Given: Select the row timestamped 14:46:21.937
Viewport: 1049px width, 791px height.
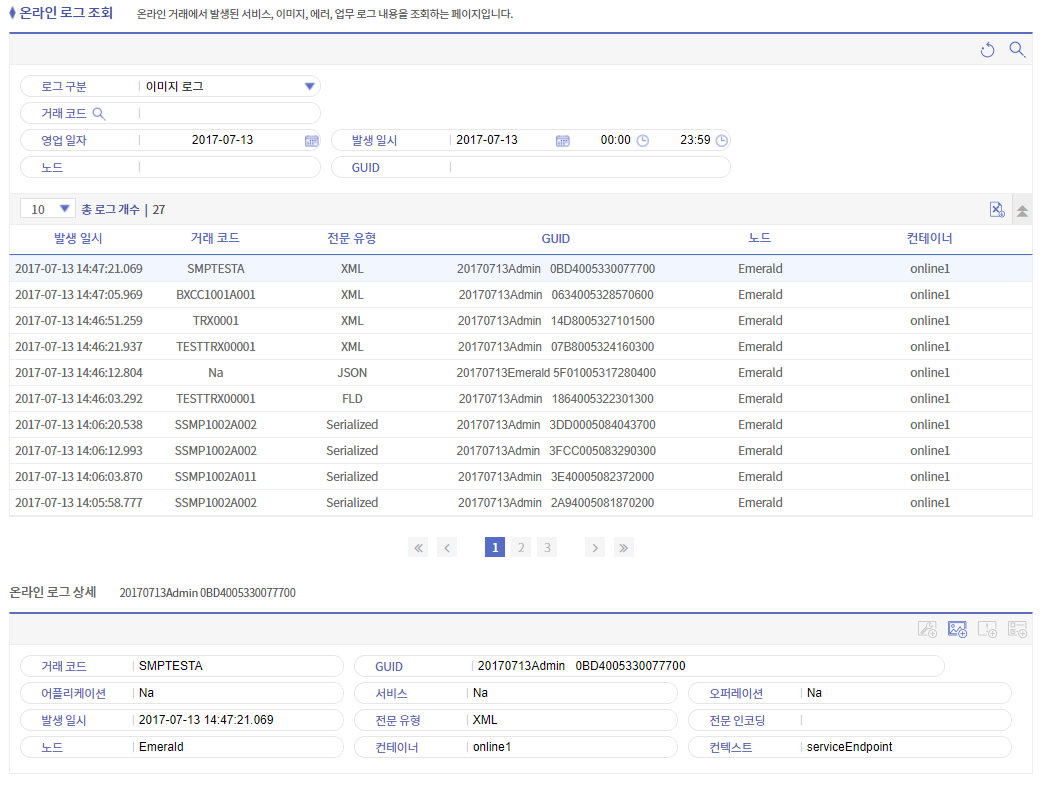Looking at the screenshot, I should click(520, 347).
